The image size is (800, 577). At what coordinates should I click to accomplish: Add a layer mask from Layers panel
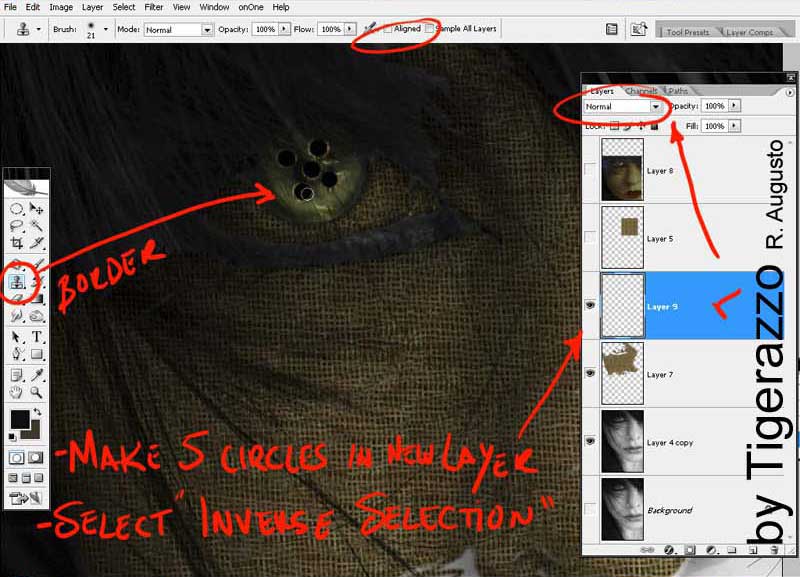pos(689,549)
